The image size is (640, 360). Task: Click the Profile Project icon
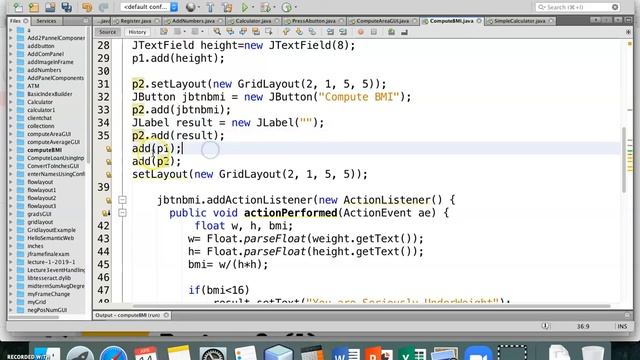(x=287, y=7)
